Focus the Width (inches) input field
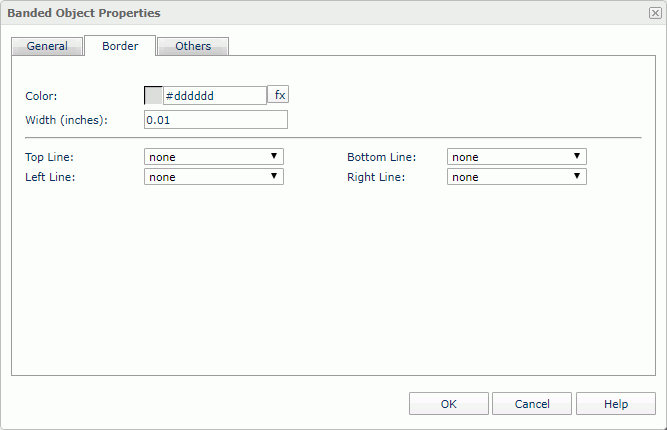The image size is (667, 430). pyautogui.click(x=216, y=120)
